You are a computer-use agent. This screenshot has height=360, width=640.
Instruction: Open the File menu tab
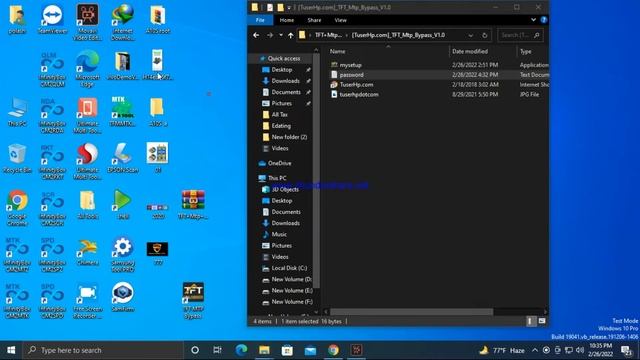tap(260, 20)
